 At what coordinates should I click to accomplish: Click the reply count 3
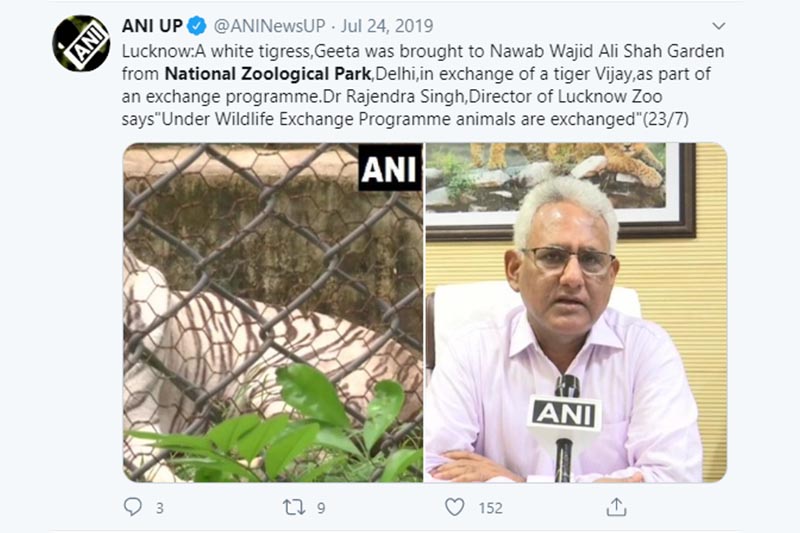tap(160, 508)
